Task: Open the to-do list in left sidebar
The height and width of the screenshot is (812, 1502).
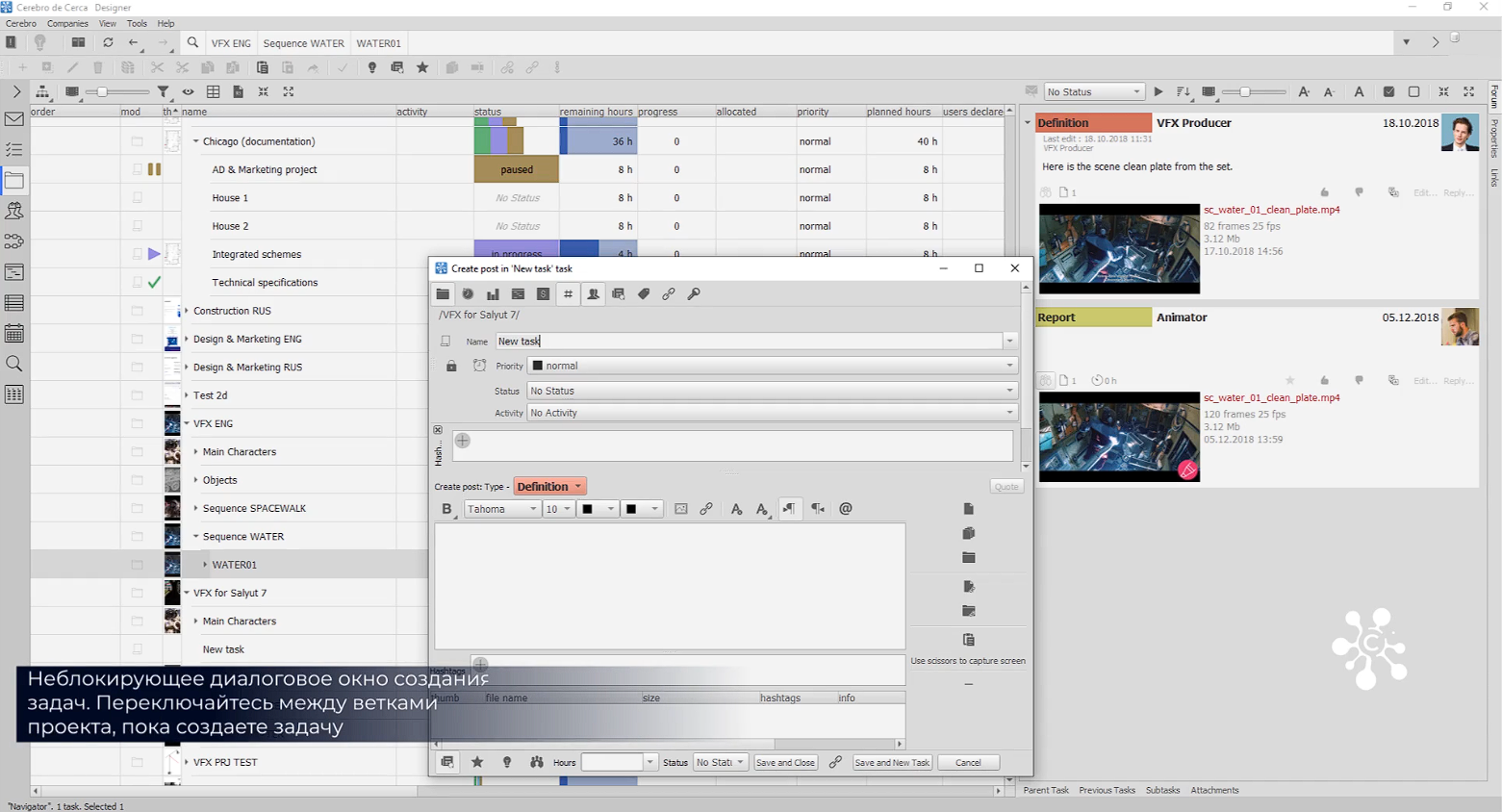Action: [14, 150]
